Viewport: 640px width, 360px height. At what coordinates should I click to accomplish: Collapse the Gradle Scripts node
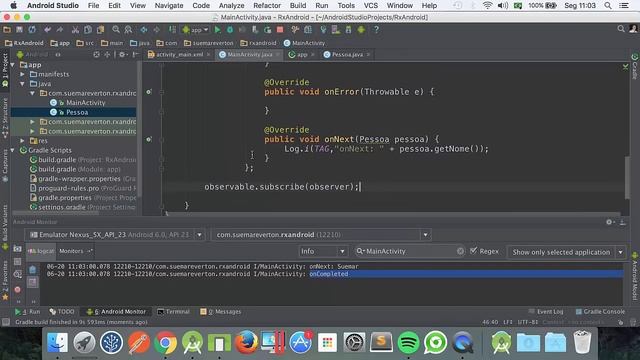click(13, 150)
